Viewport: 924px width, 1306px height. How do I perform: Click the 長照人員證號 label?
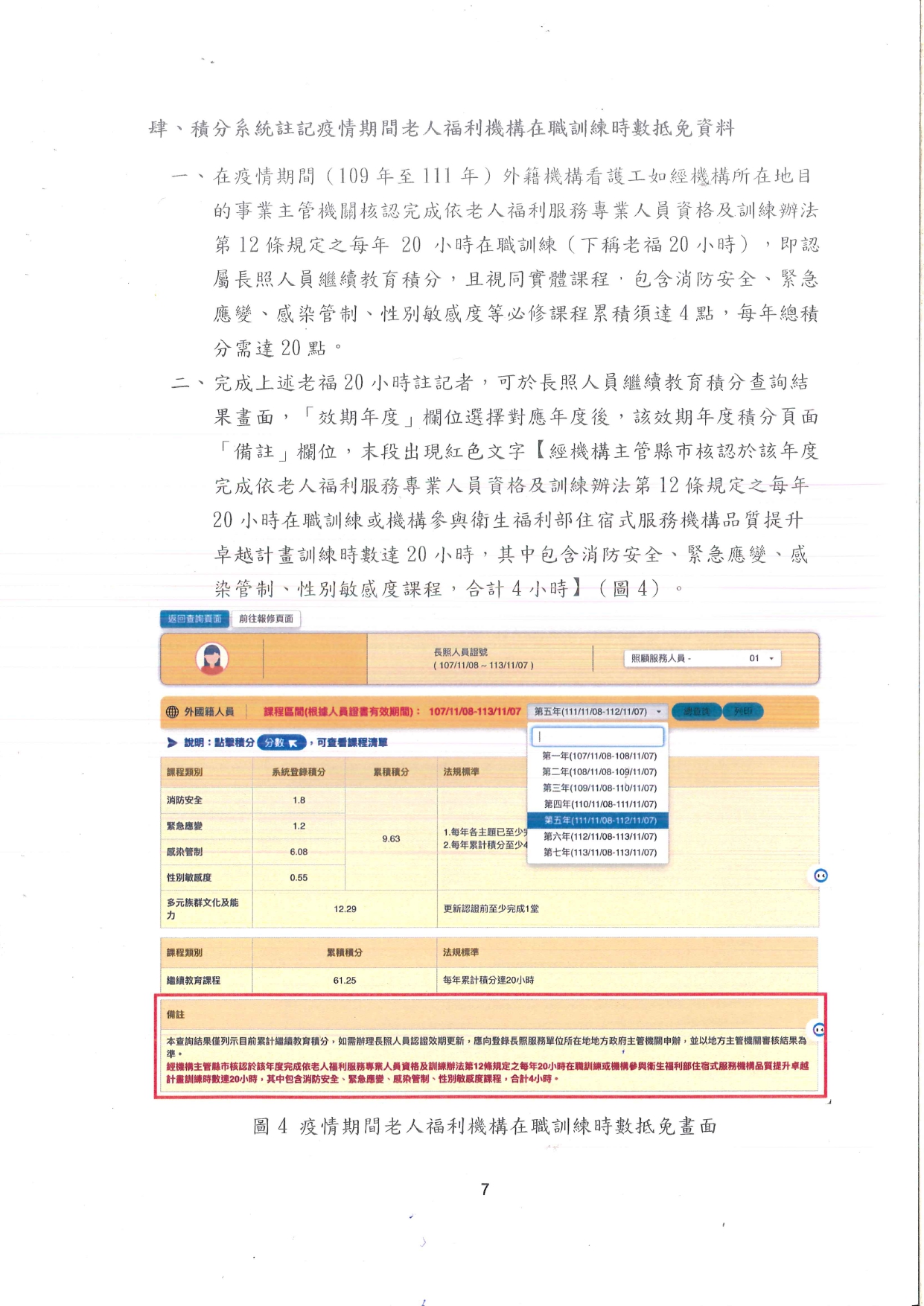click(x=461, y=652)
